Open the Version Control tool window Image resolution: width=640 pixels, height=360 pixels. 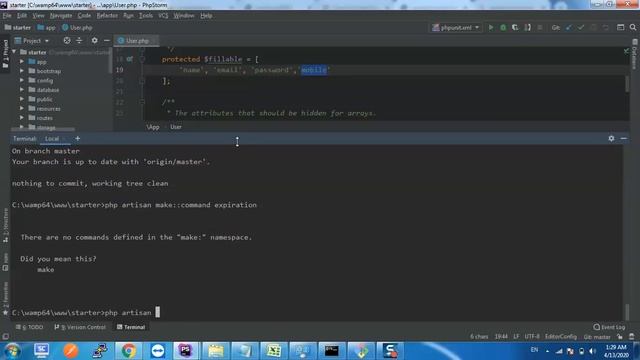(x=80, y=327)
